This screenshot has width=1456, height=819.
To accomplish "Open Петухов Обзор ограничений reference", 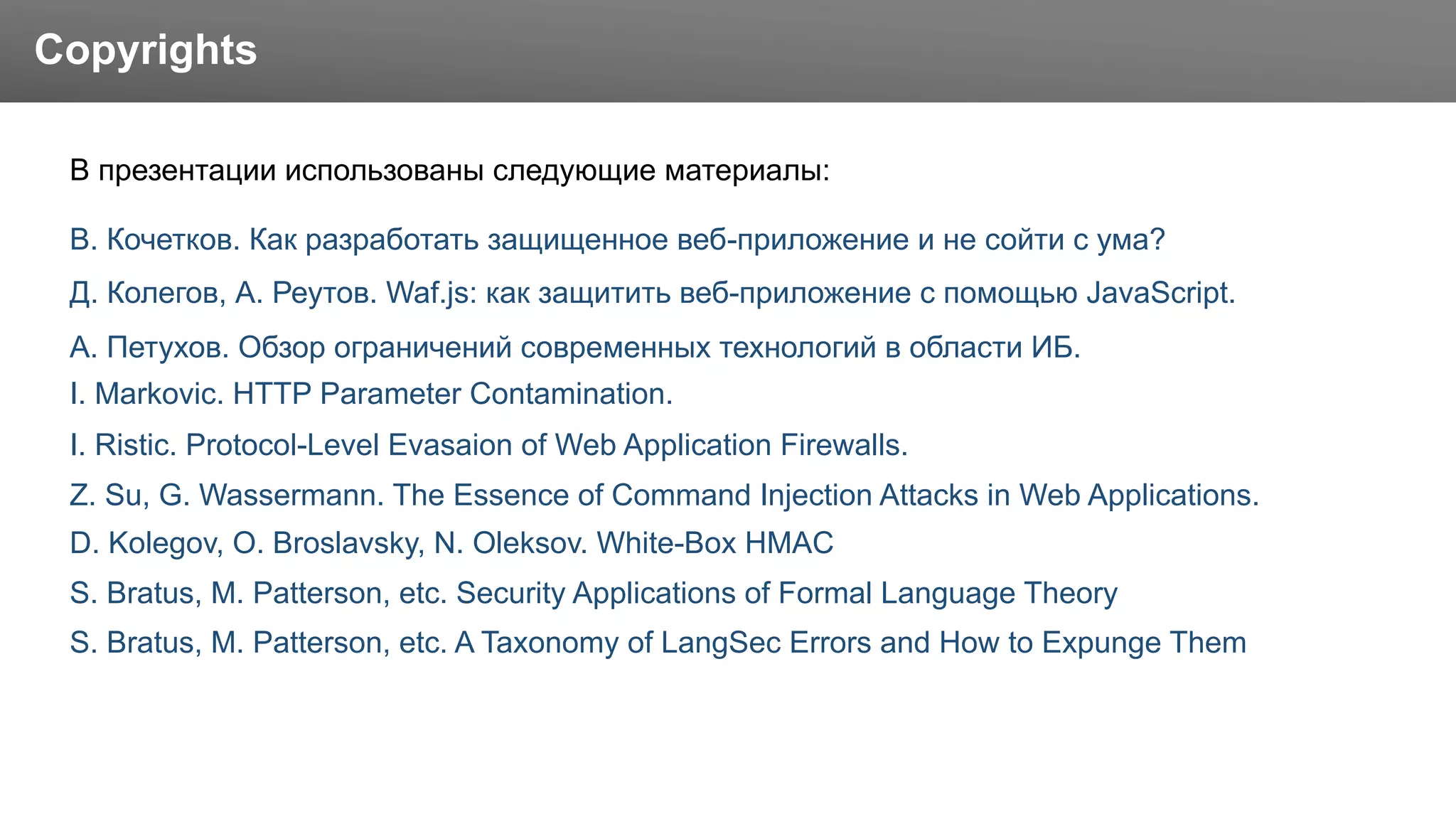I will click(575, 348).
